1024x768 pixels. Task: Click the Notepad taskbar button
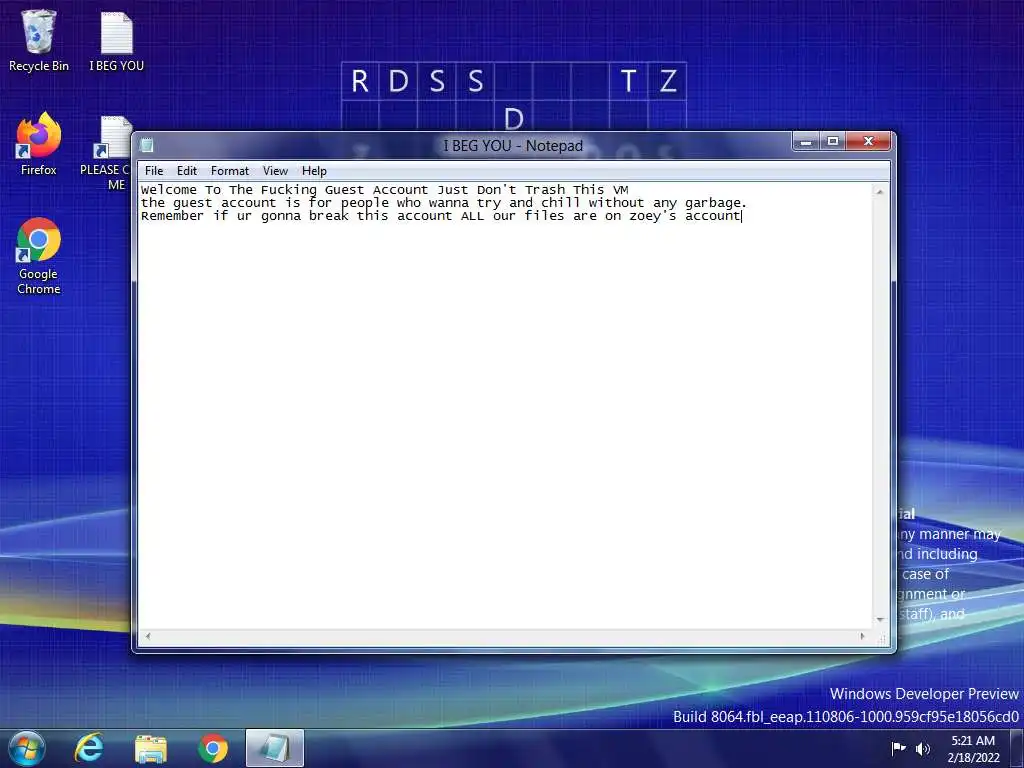(274, 748)
